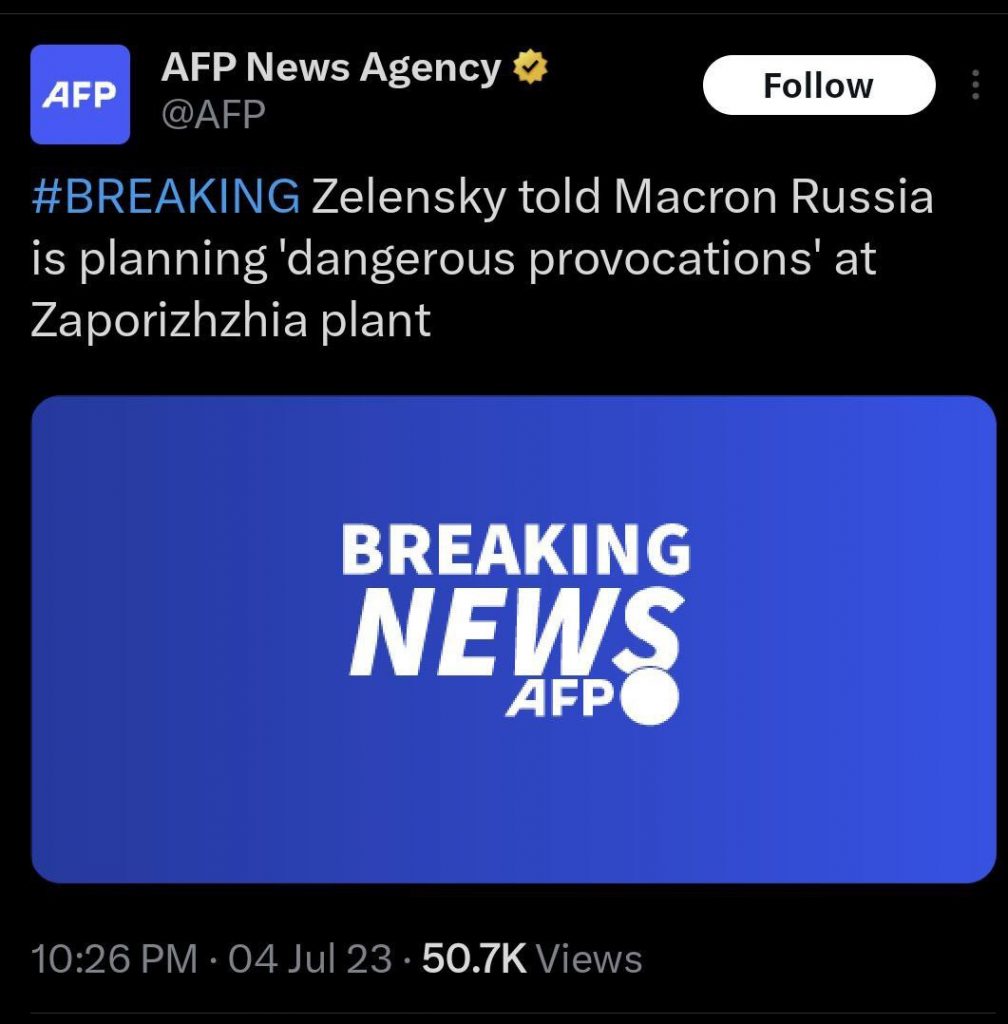1008x1024 pixels.
Task: Click the white circle beside the image AFP logo
Action: (650, 695)
